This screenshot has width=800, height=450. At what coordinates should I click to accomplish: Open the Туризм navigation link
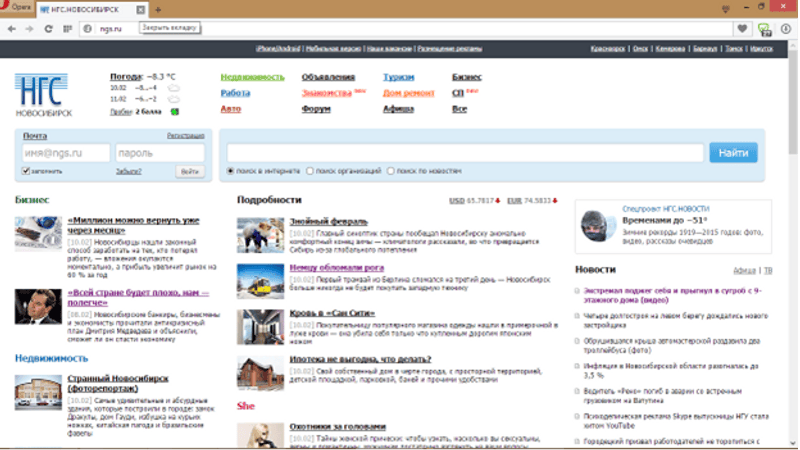[398, 77]
